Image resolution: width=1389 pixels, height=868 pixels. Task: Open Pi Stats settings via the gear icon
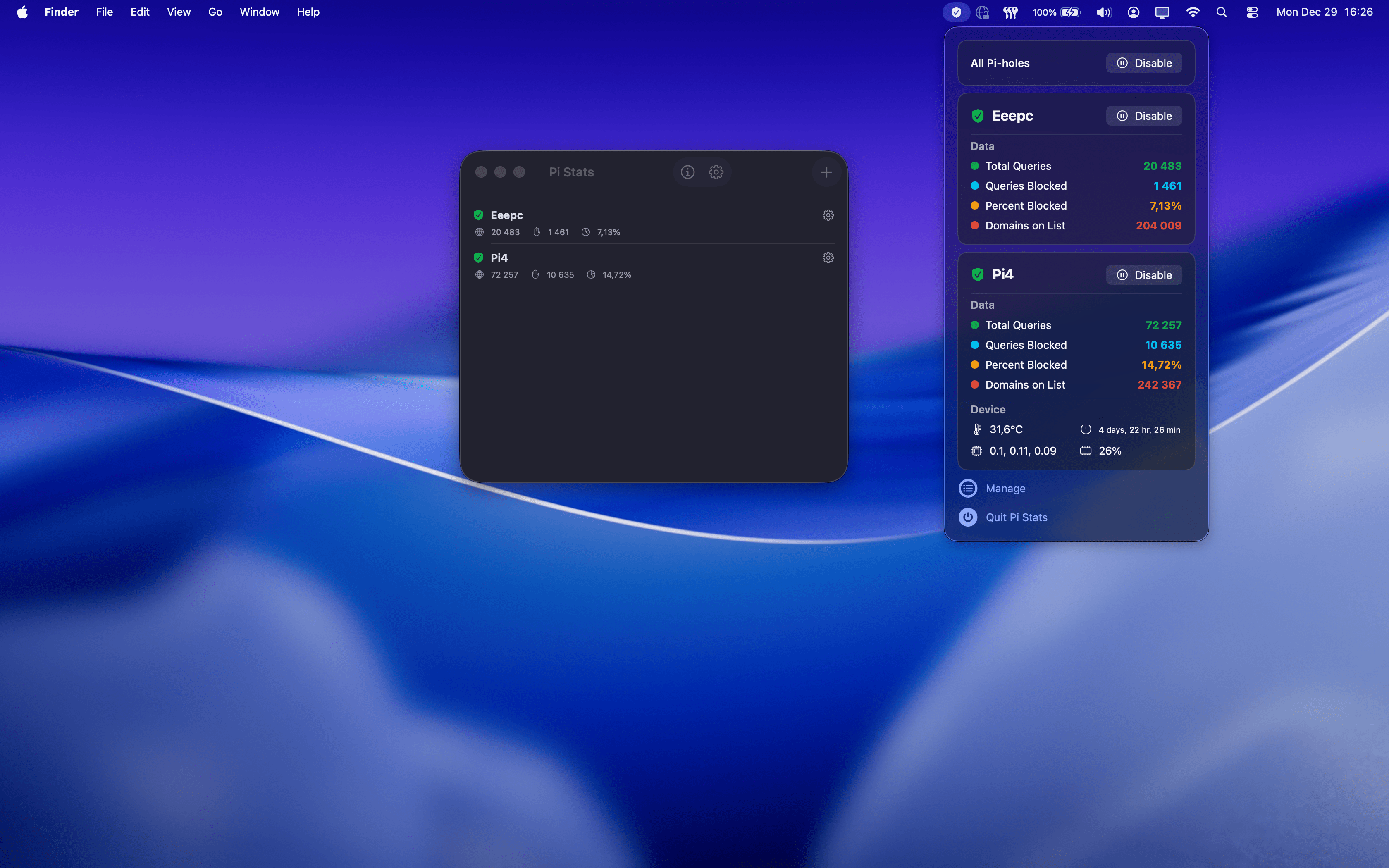click(716, 172)
